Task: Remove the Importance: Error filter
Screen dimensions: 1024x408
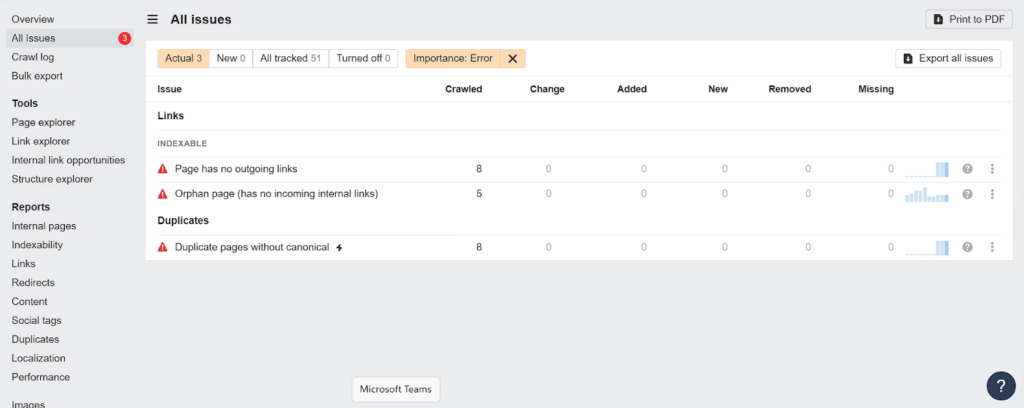Action: pos(512,59)
